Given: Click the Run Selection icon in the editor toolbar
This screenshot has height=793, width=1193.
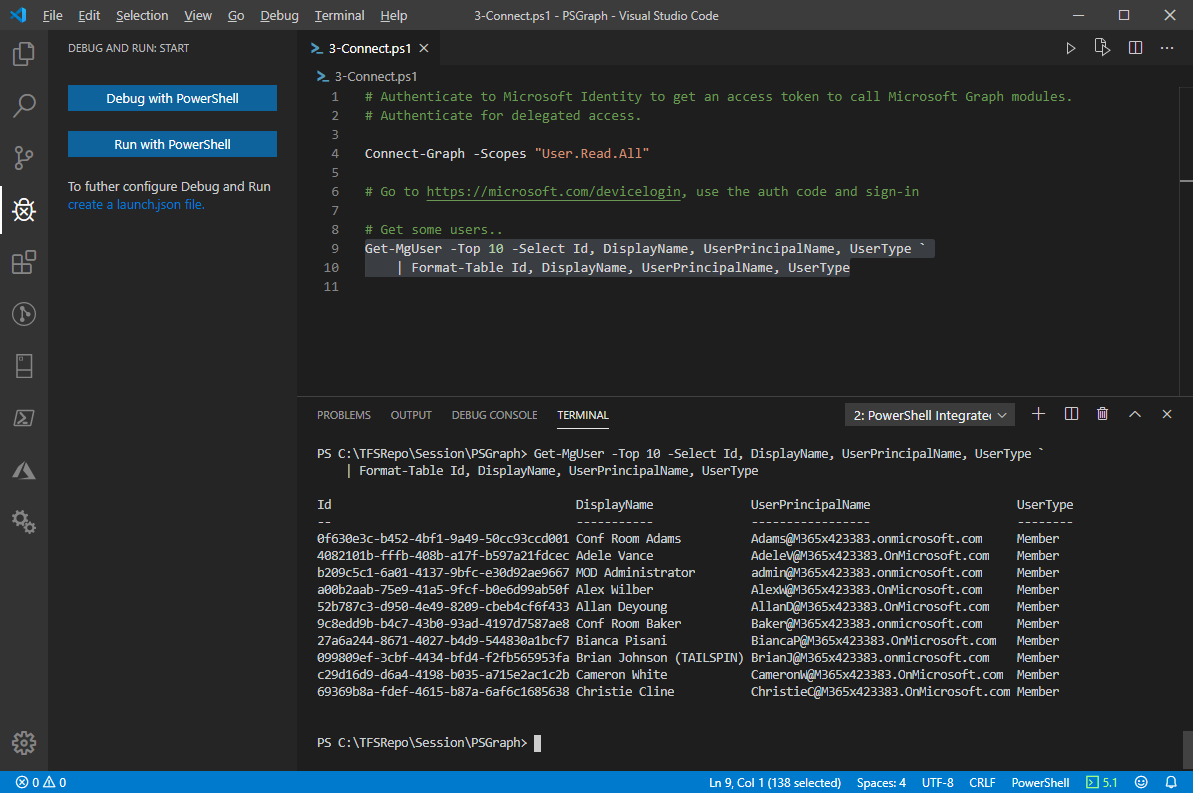Looking at the screenshot, I should pos(1102,47).
